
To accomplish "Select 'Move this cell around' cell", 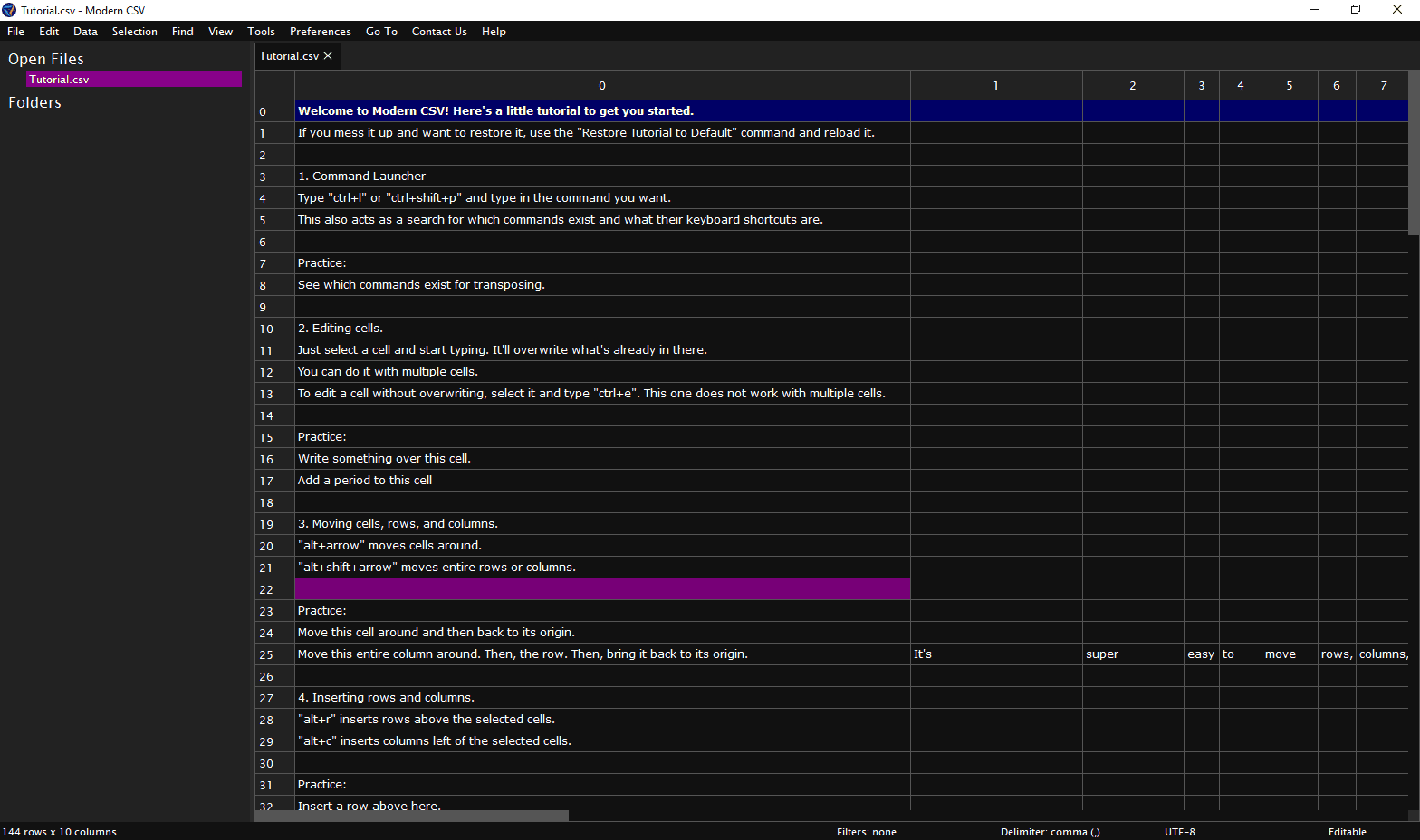I will coord(602,633).
